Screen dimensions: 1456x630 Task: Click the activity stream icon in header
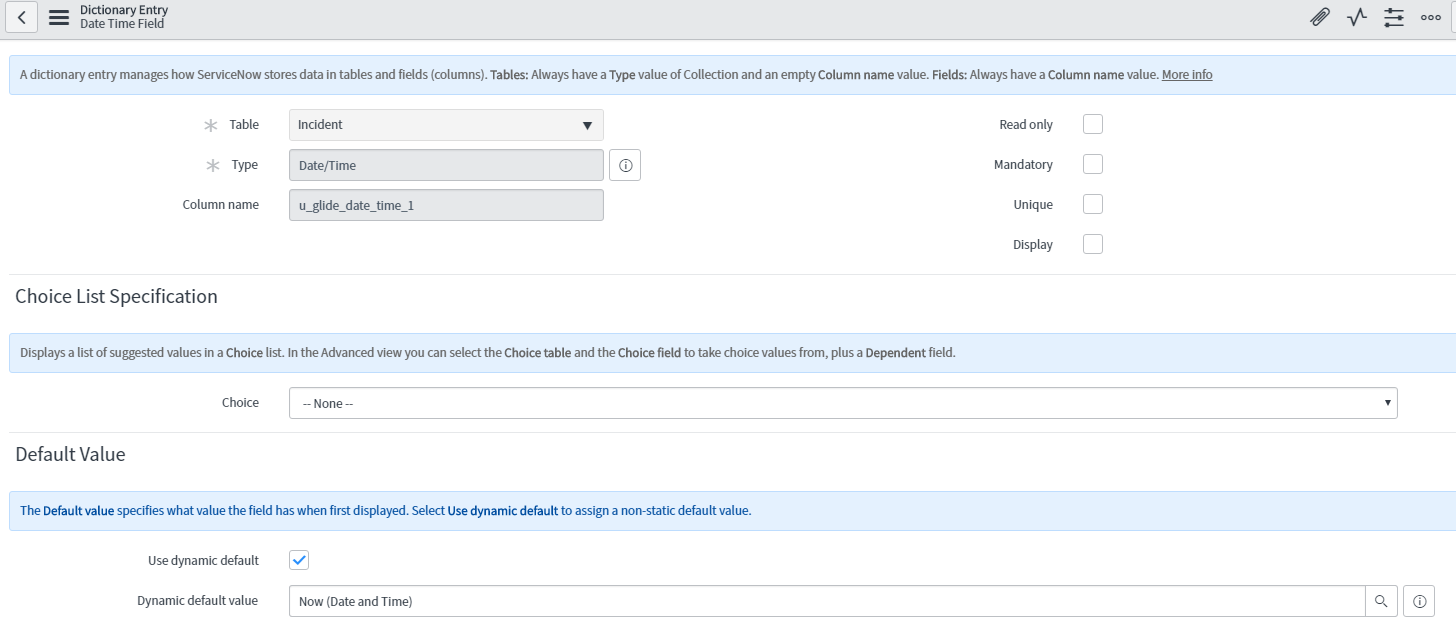(x=1356, y=17)
